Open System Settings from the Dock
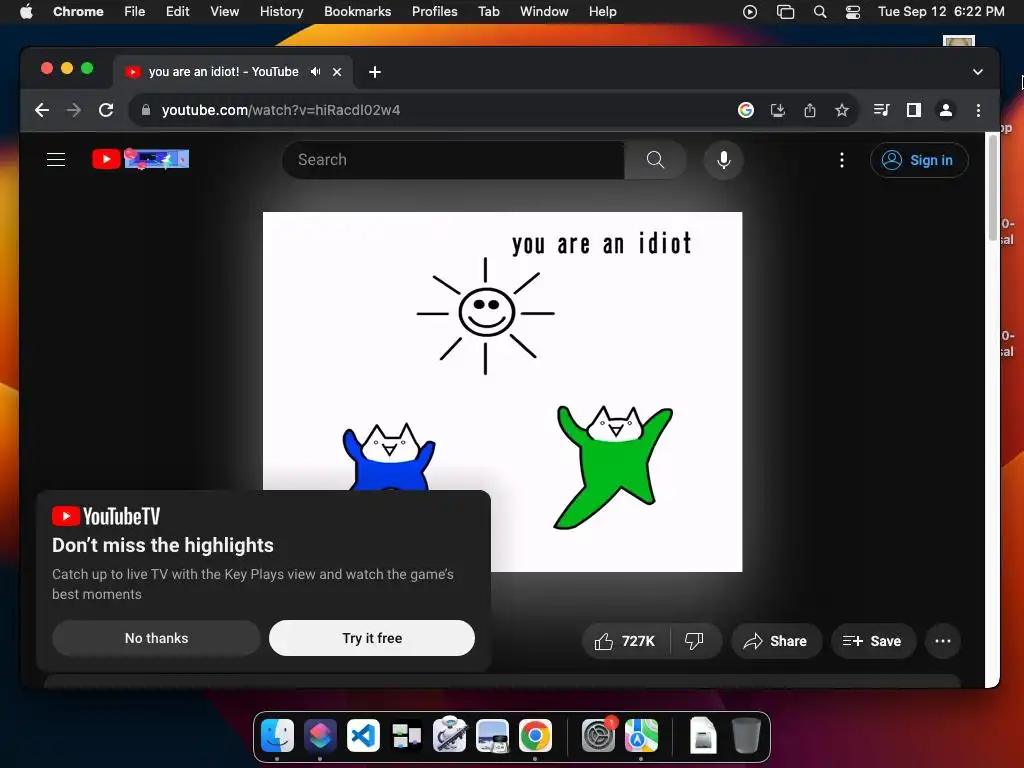1024x768 pixels. (x=598, y=736)
